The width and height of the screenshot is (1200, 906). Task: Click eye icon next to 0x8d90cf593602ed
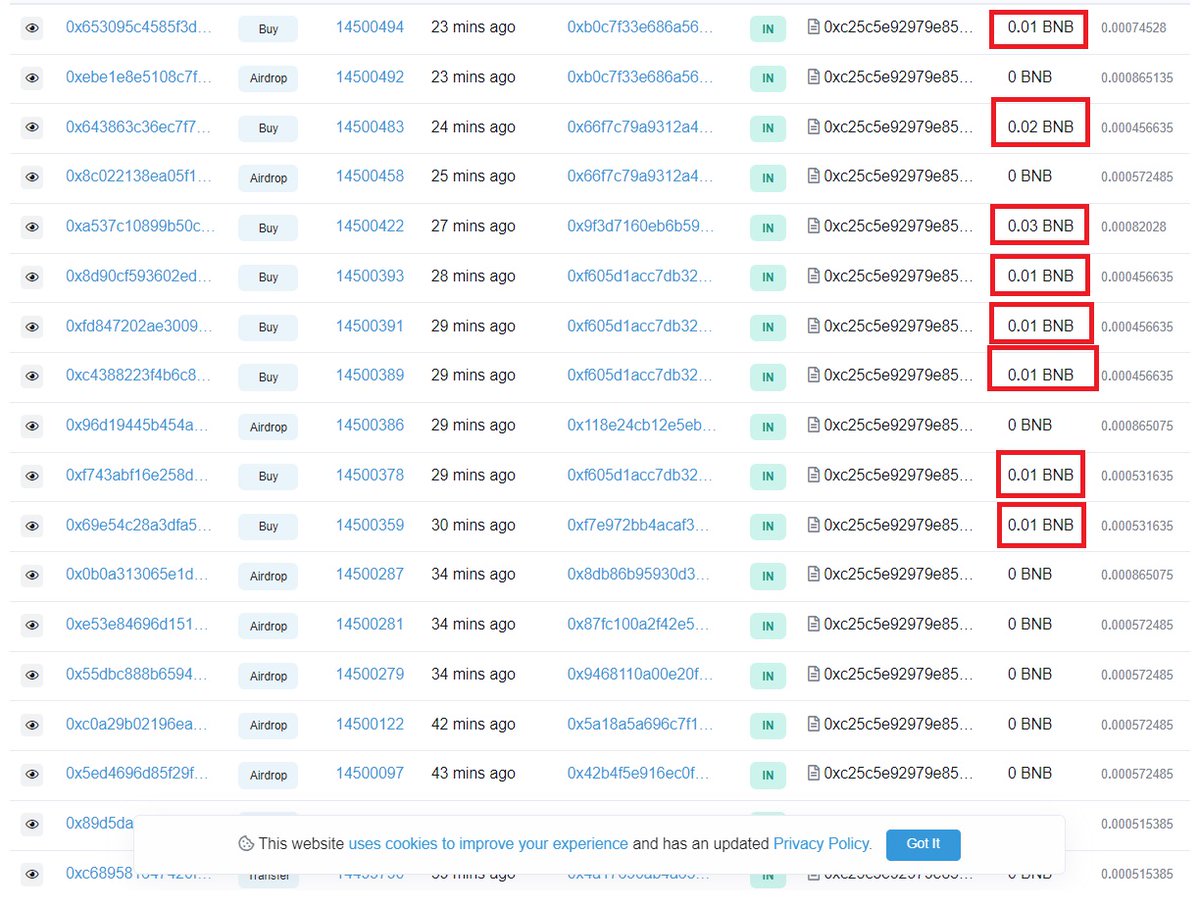point(32,277)
